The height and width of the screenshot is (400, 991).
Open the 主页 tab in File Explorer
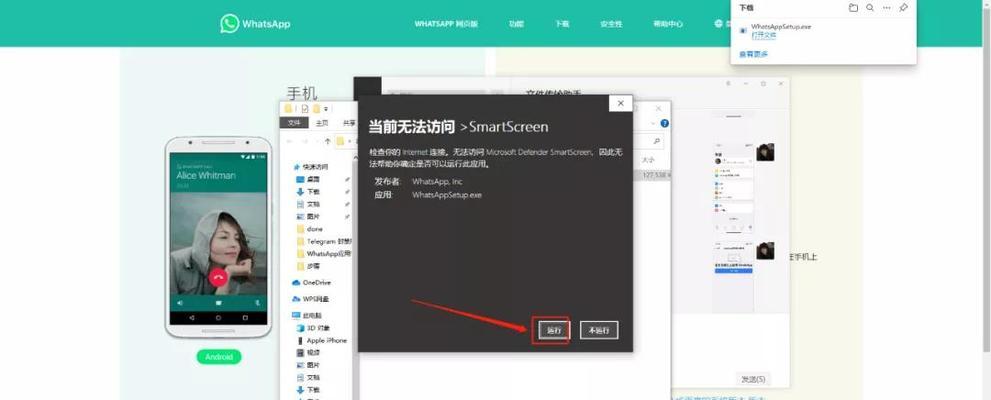click(x=322, y=123)
